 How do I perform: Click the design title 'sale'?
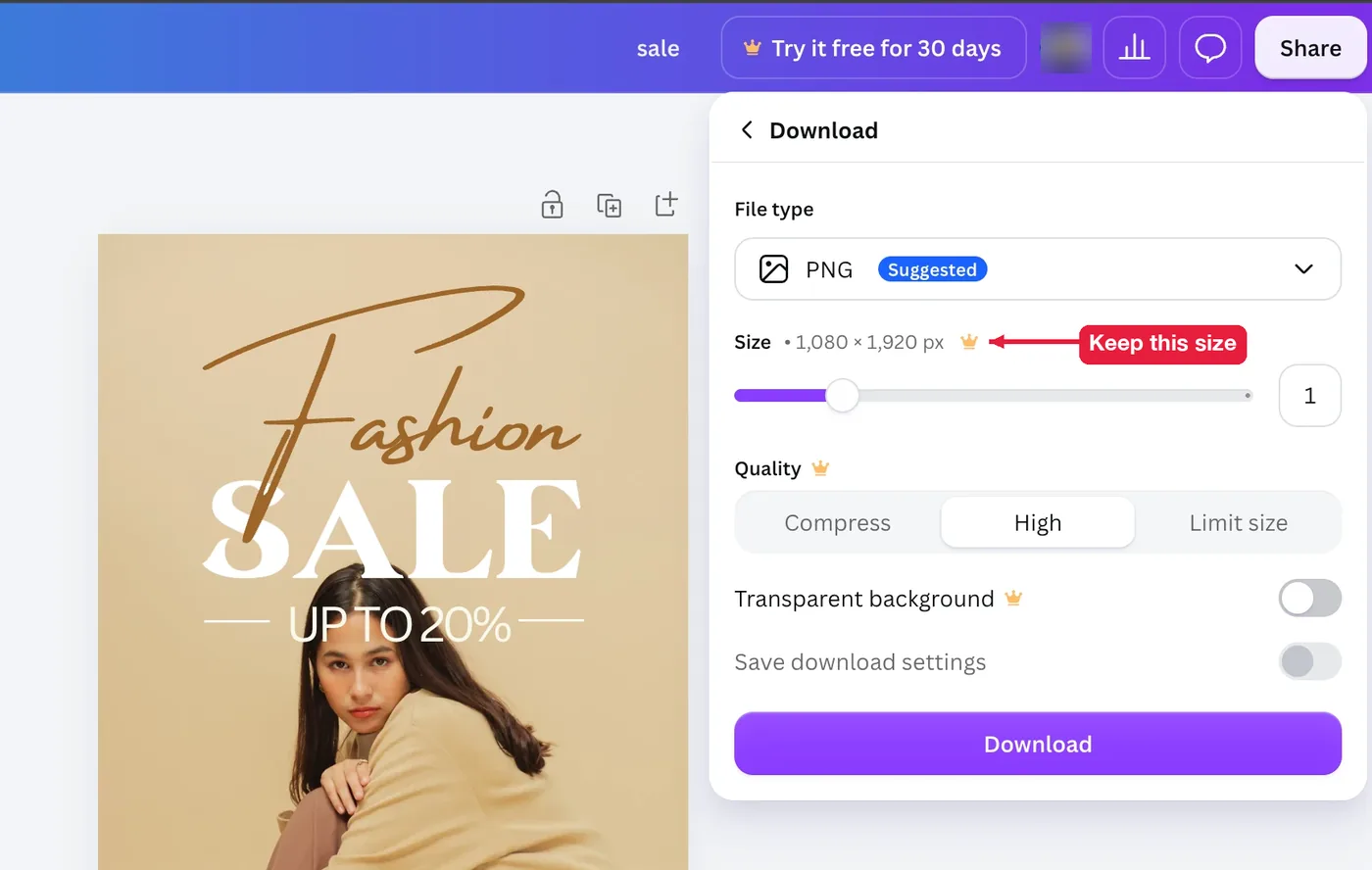pyautogui.click(x=658, y=48)
